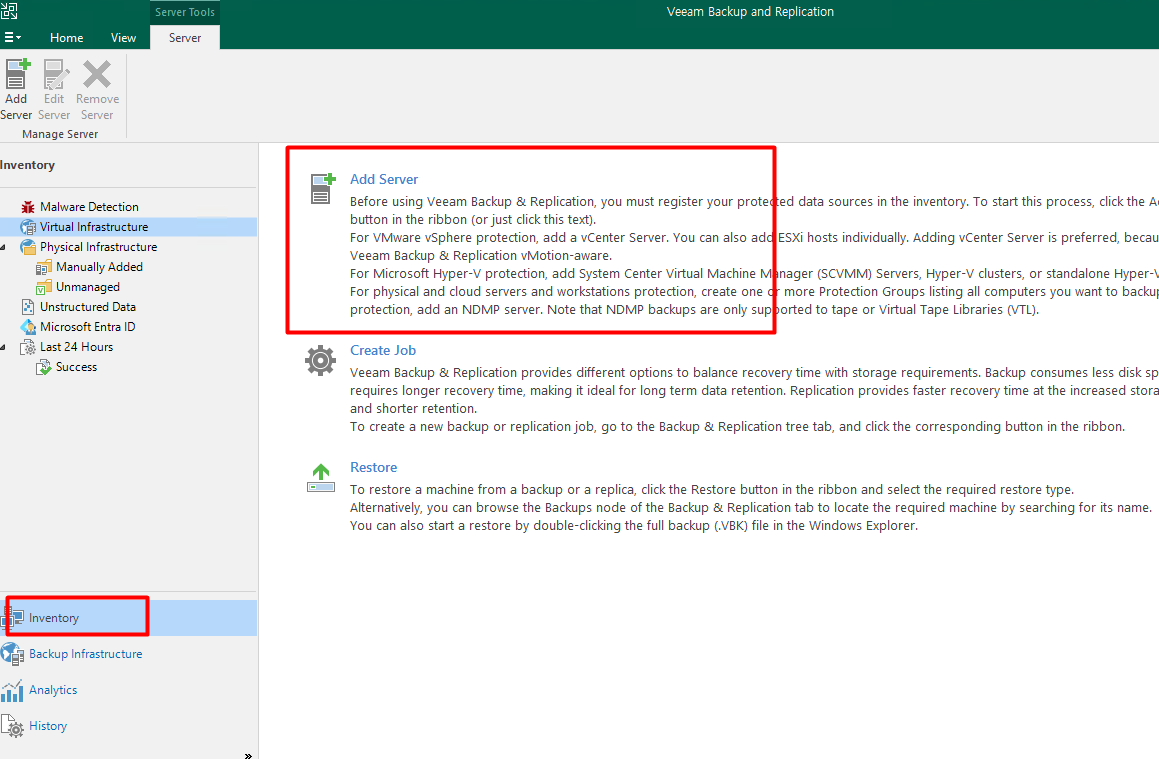Click the Analytics chart icon
1159x759 pixels.
12,691
